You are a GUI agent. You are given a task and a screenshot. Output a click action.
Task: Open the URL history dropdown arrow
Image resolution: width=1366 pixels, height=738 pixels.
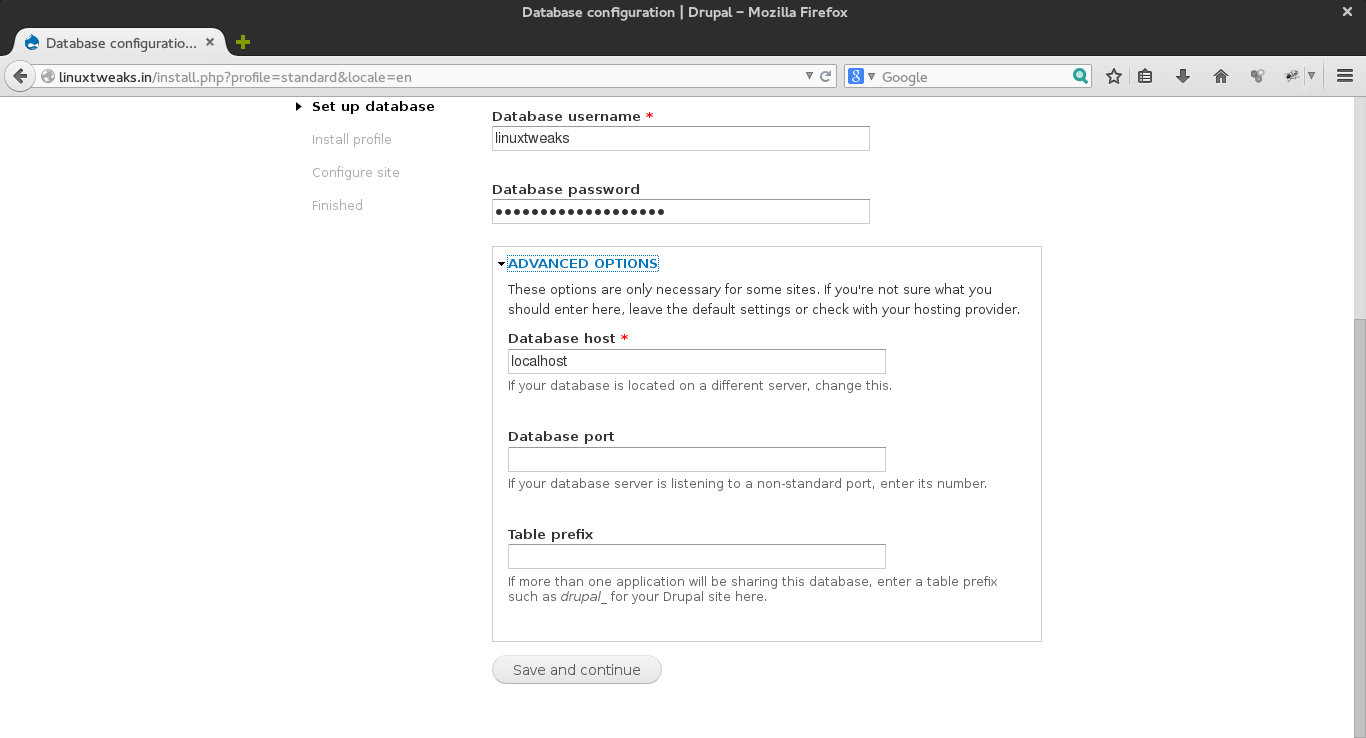pos(810,76)
